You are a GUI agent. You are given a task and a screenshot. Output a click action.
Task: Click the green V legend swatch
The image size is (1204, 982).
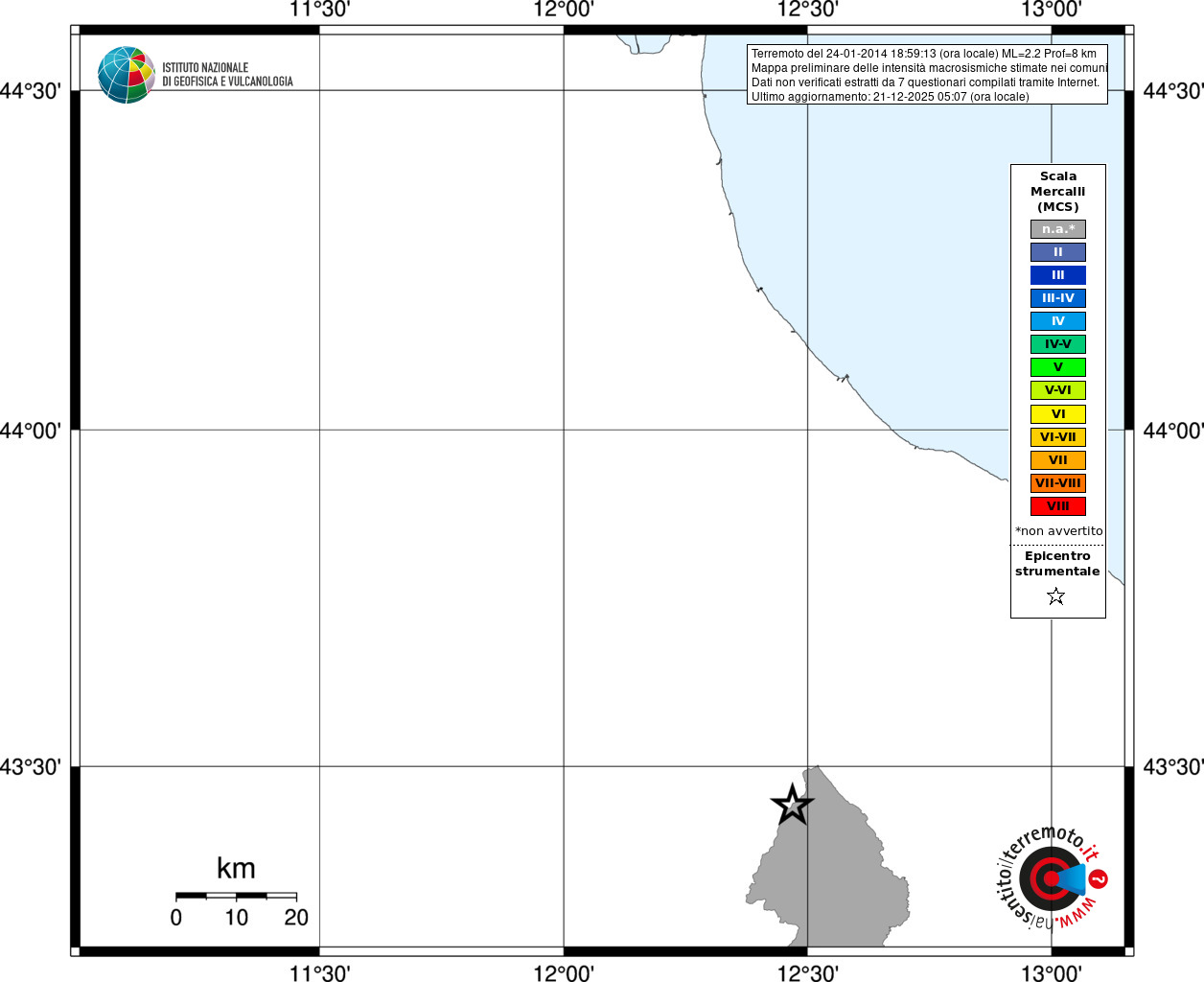coord(1058,367)
